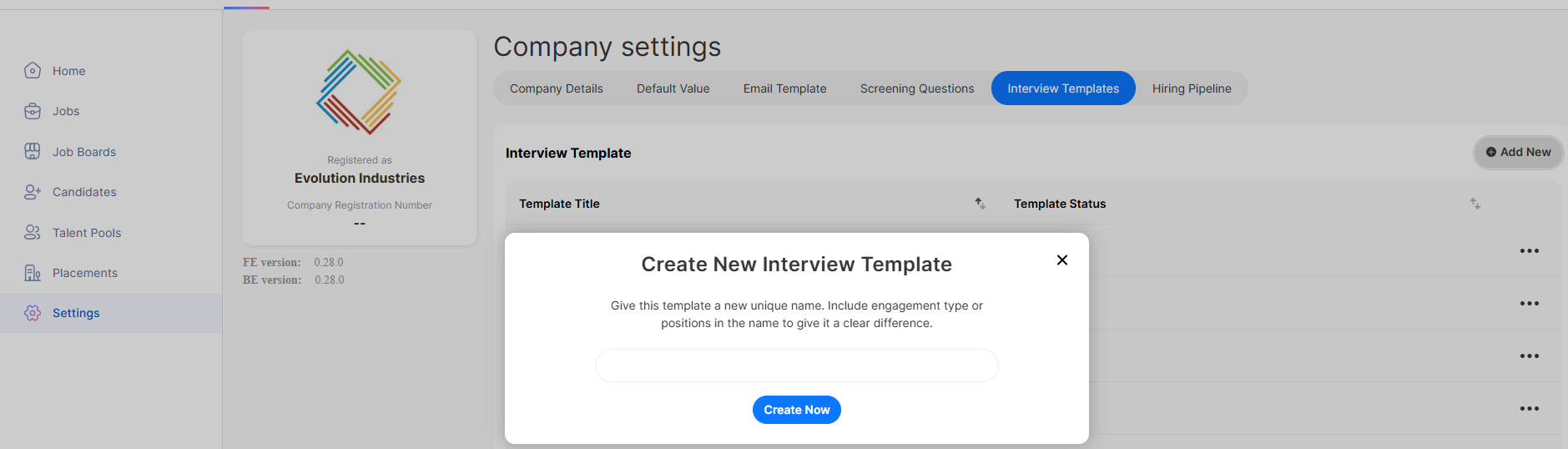Open the Talent Pools icon

pyautogui.click(x=33, y=232)
